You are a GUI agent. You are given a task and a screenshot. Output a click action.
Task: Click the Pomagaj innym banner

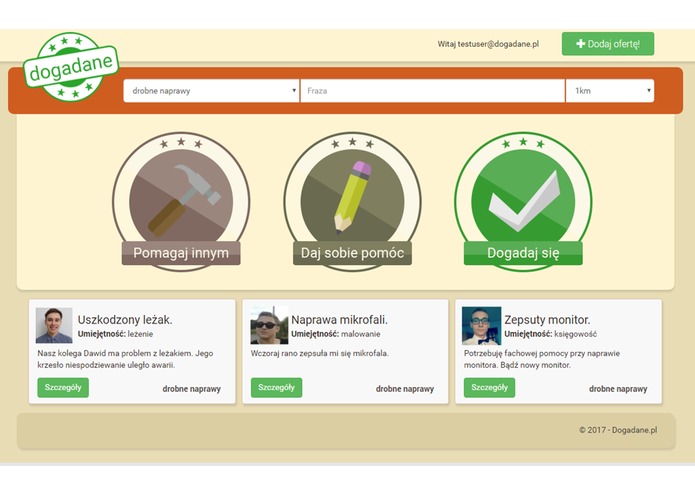pyautogui.click(x=181, y=253)
